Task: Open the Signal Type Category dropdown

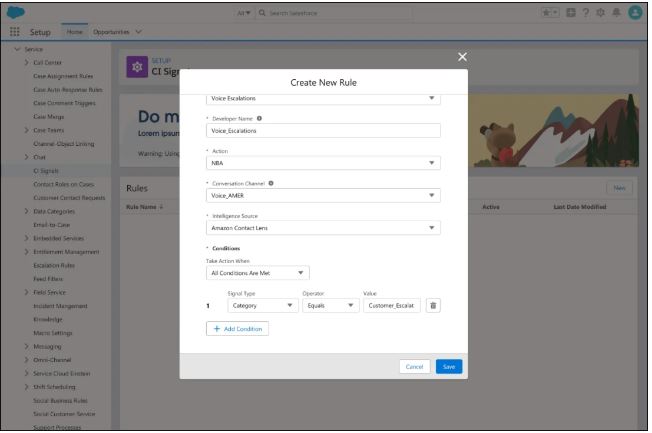Action: tap(249, 306)
